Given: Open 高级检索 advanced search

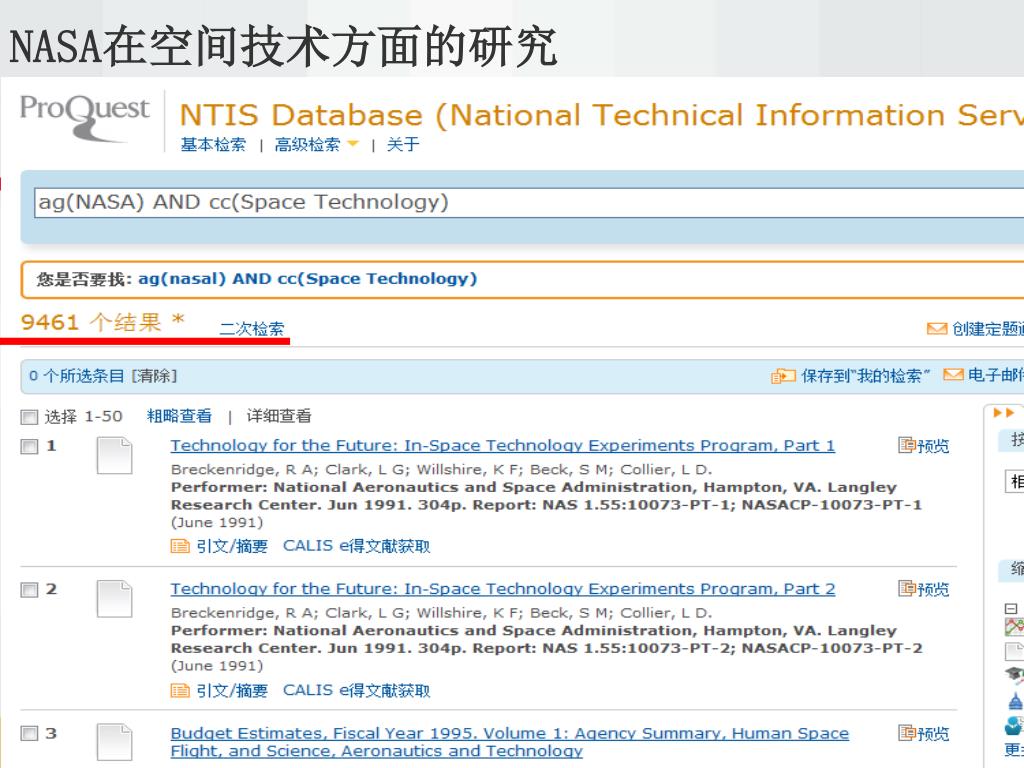Looking at the screenshot, I should point(307,144).
